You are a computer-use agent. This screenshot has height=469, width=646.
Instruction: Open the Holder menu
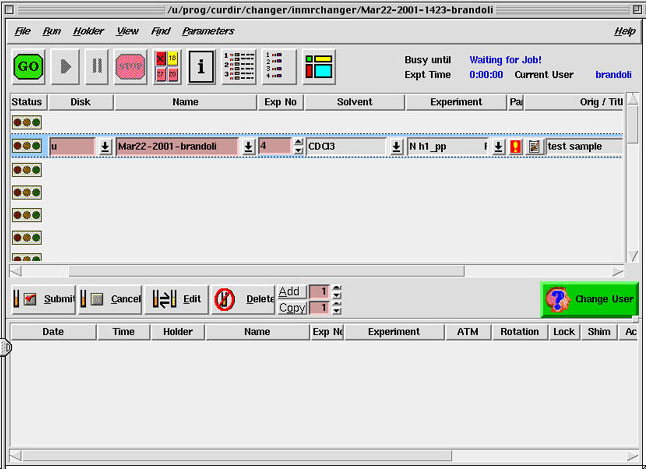88,31
